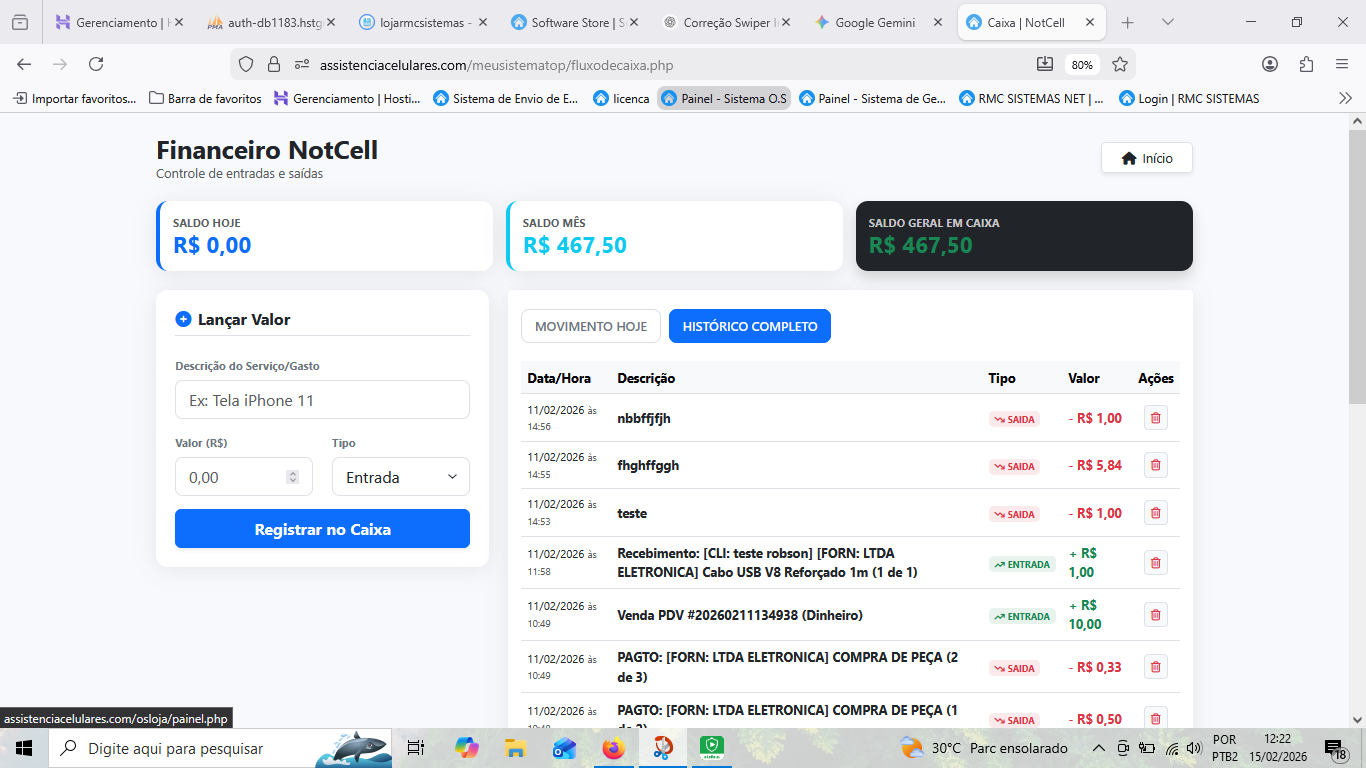Open the browser extensions puzzle icon
Image resolution: width=1366 pixels, height=768 pixels.
point(1306,64)
